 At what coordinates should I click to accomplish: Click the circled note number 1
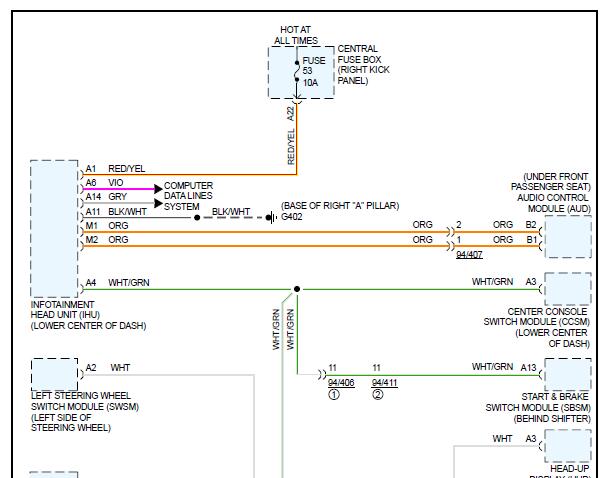click(334, 395)
